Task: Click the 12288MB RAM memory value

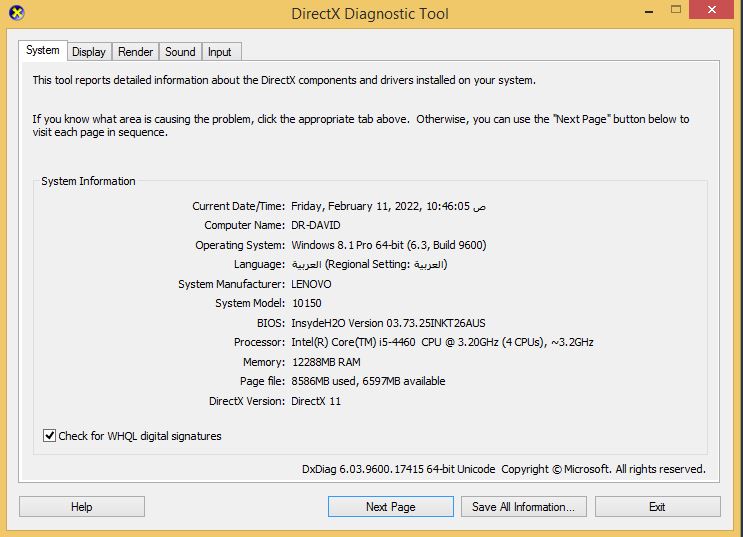Action: pyautogui.click(x=325, y=362)
